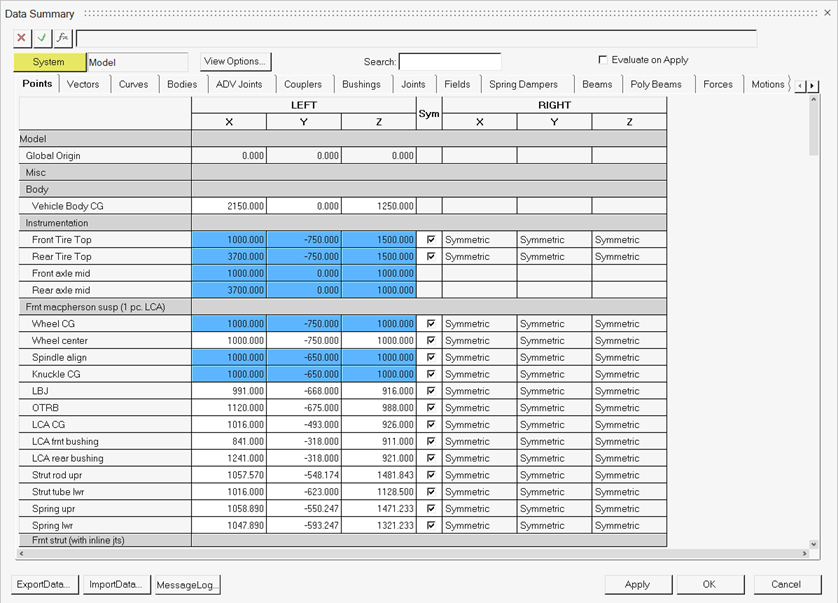Click the vertical scrollbar down arrow
Screen dimensions: 838x603
(813, 544)
